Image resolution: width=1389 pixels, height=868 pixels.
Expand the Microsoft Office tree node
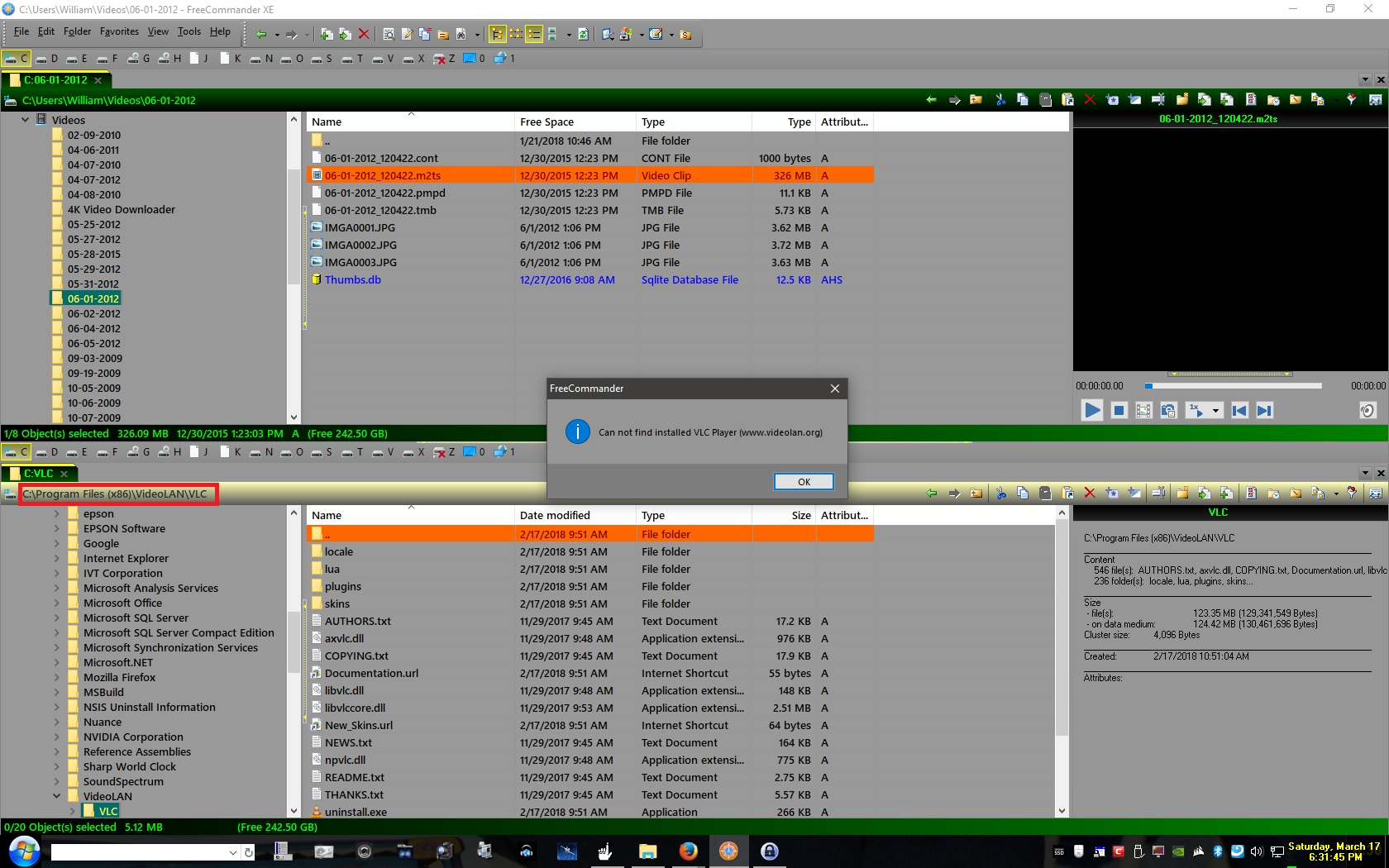pyautogui.click(x=56, y=603)
